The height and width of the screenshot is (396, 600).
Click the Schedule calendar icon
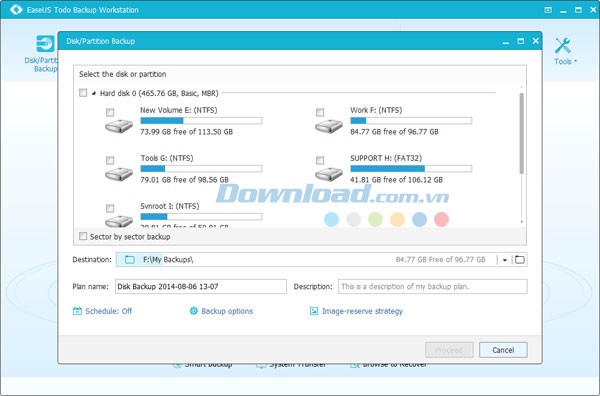pos(77,311)
